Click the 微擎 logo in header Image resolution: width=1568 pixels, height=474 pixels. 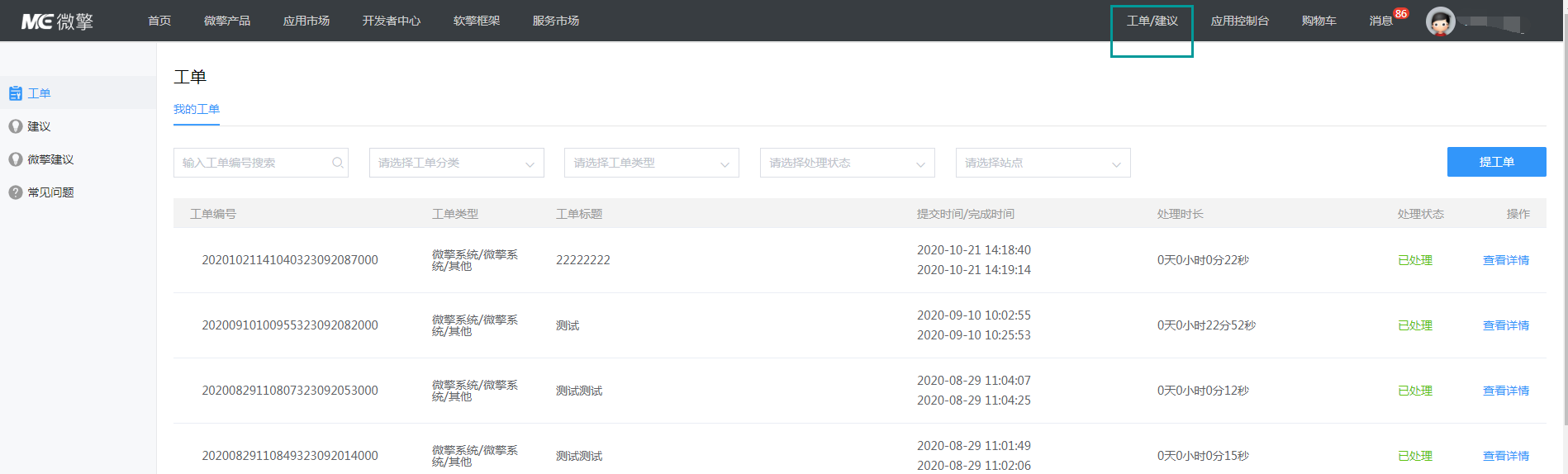point(57,21)
